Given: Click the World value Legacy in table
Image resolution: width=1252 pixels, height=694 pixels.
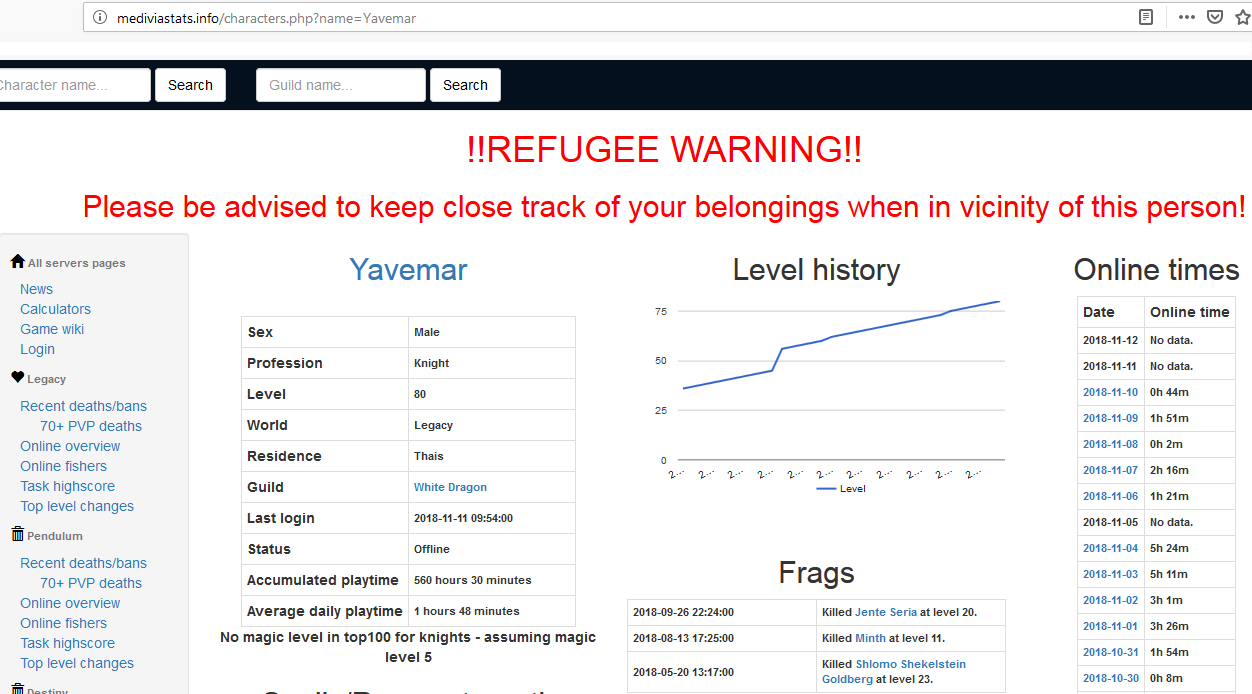Looking at the screenshot, I should click(433, 425).
